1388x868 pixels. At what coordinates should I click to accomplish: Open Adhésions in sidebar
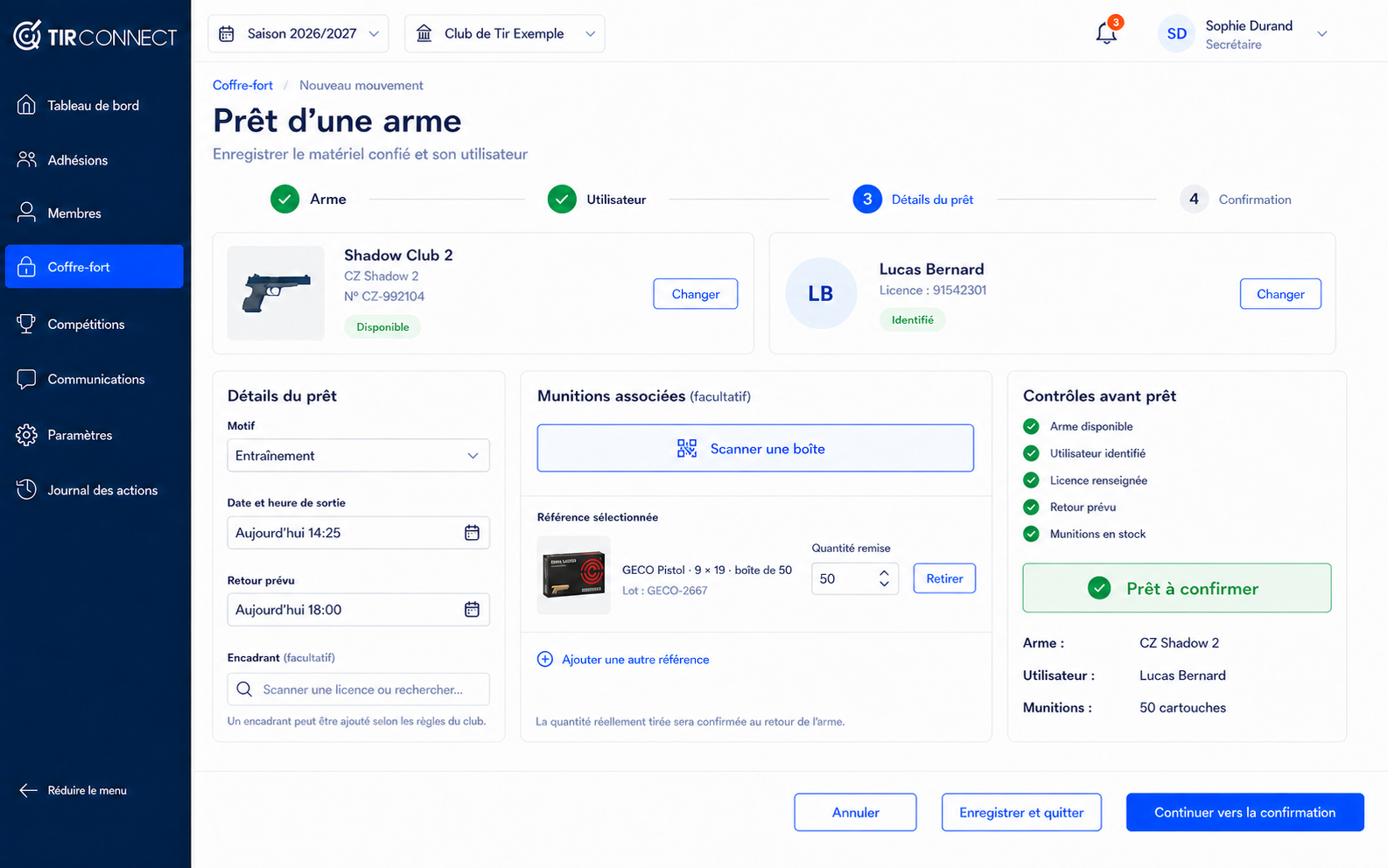tap(95, 160)
